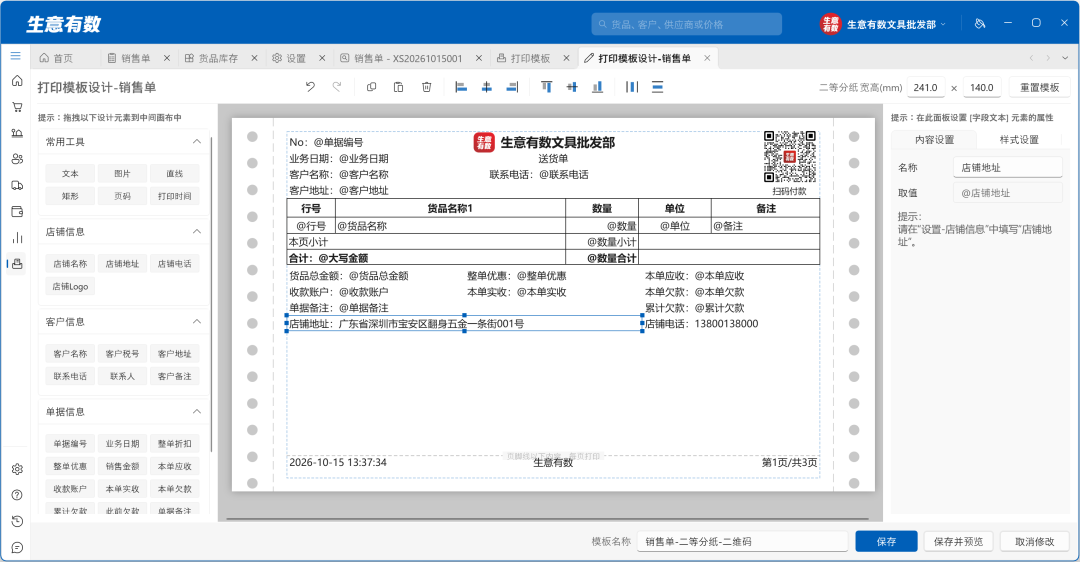This screenshot has height=562, width=1080.
Task: Open the home icon in the left sidebar
Action: [x=17, y=81]
